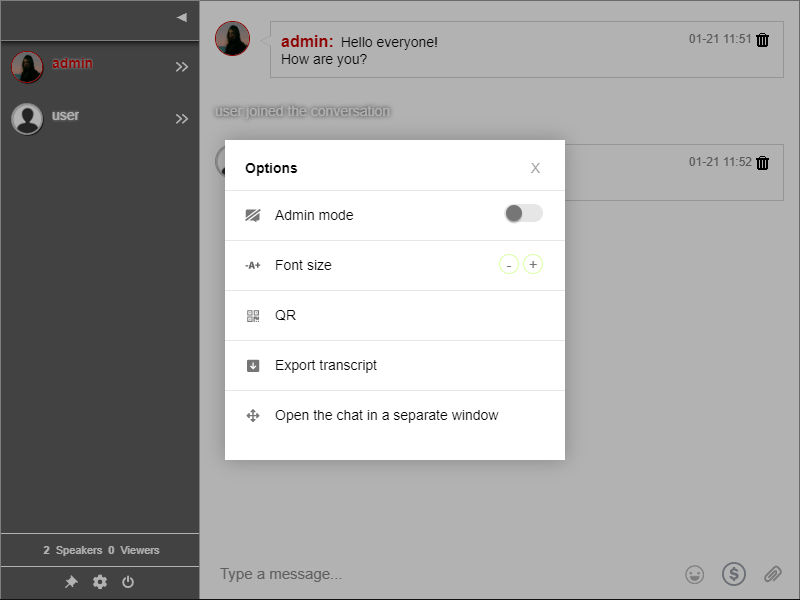Click the power logout icon
800x600 pixels.
128,582
